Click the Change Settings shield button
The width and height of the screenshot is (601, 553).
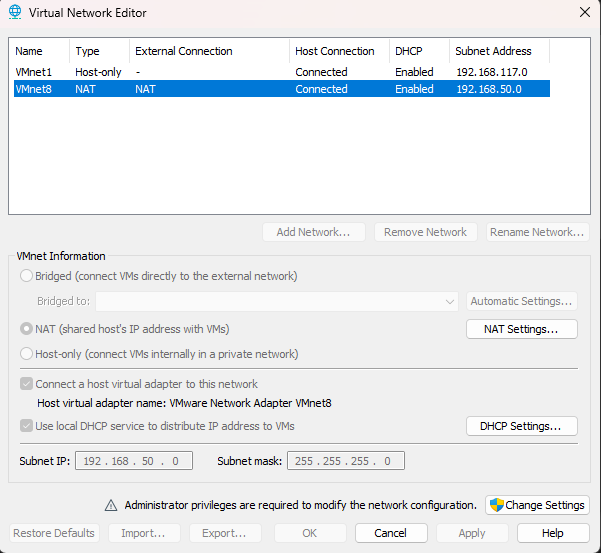(537, 505)
